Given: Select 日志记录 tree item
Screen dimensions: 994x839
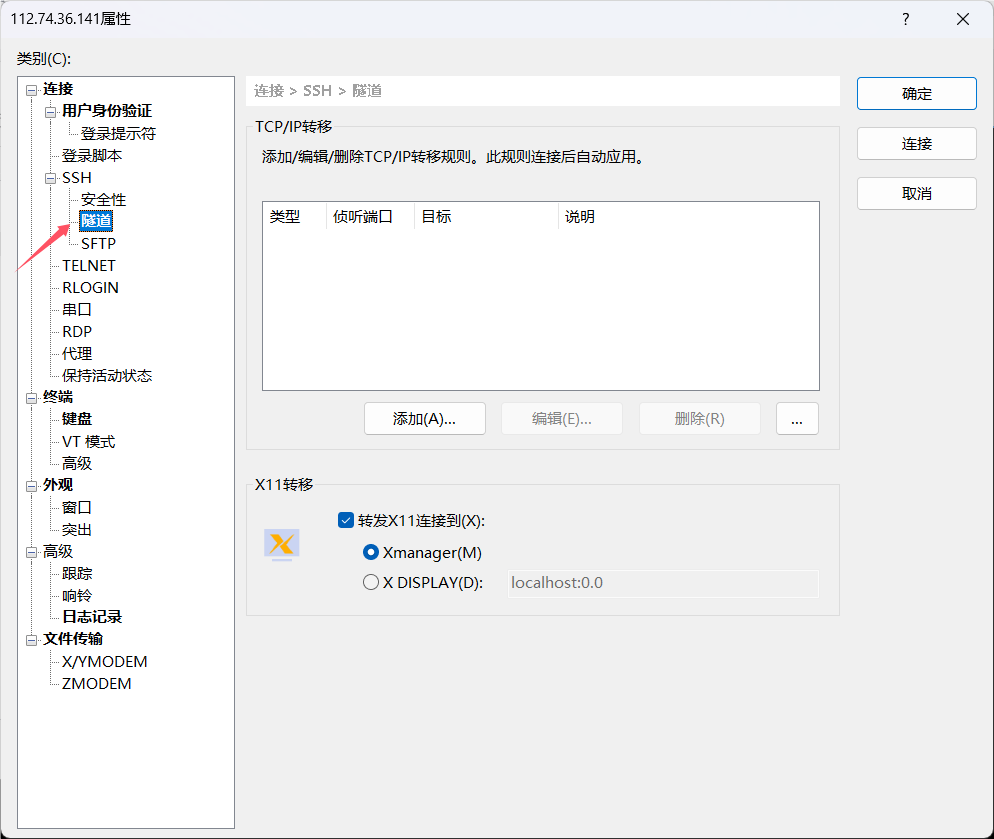Looking at the screenshot, I should (92, 617).
